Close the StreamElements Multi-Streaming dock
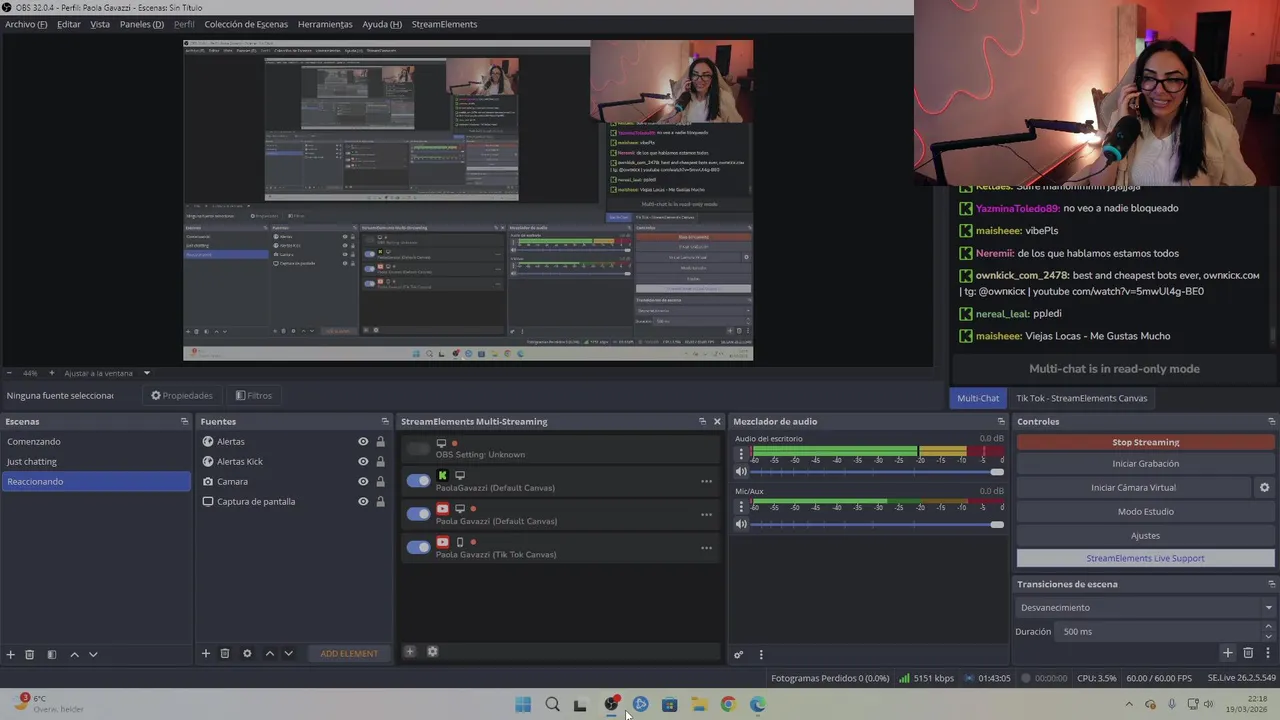Image resolution: width=1280 pixels, height=720 pixels. tap(716, 421)
